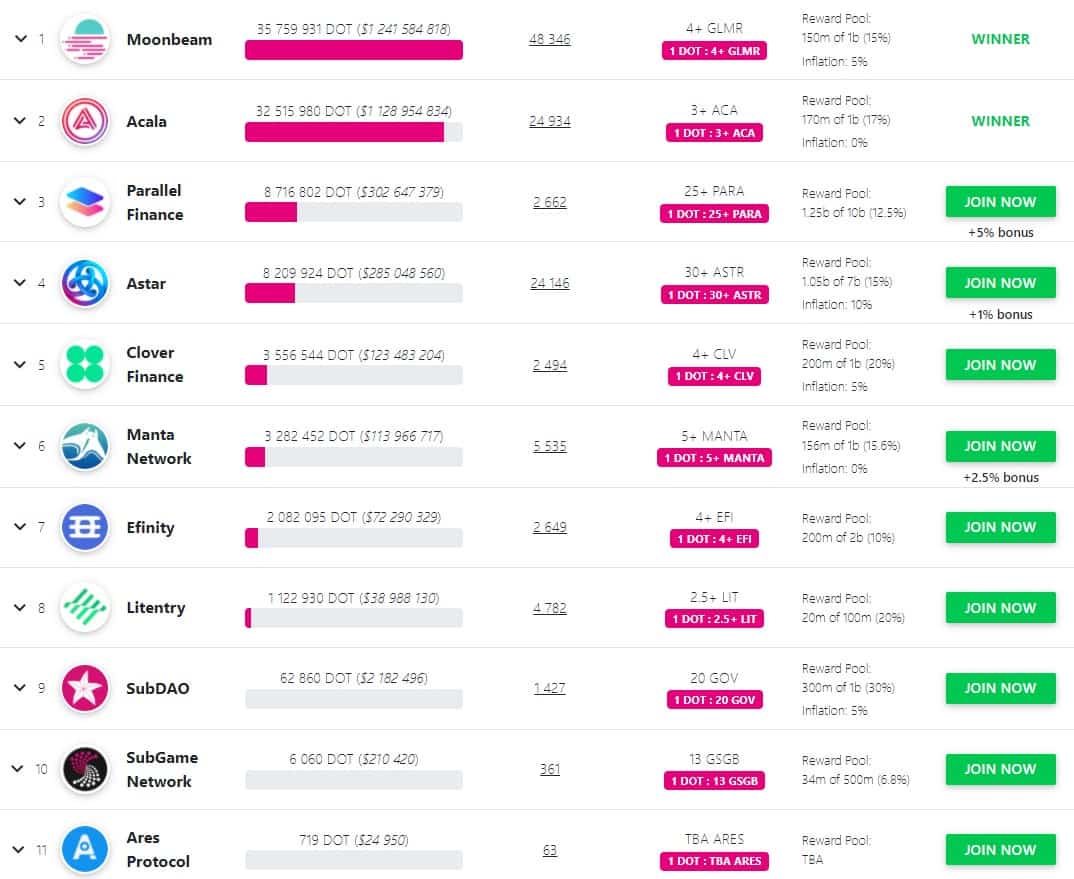
Task: Expand the SubGame Network row chevron
Action: coord(17,769)
